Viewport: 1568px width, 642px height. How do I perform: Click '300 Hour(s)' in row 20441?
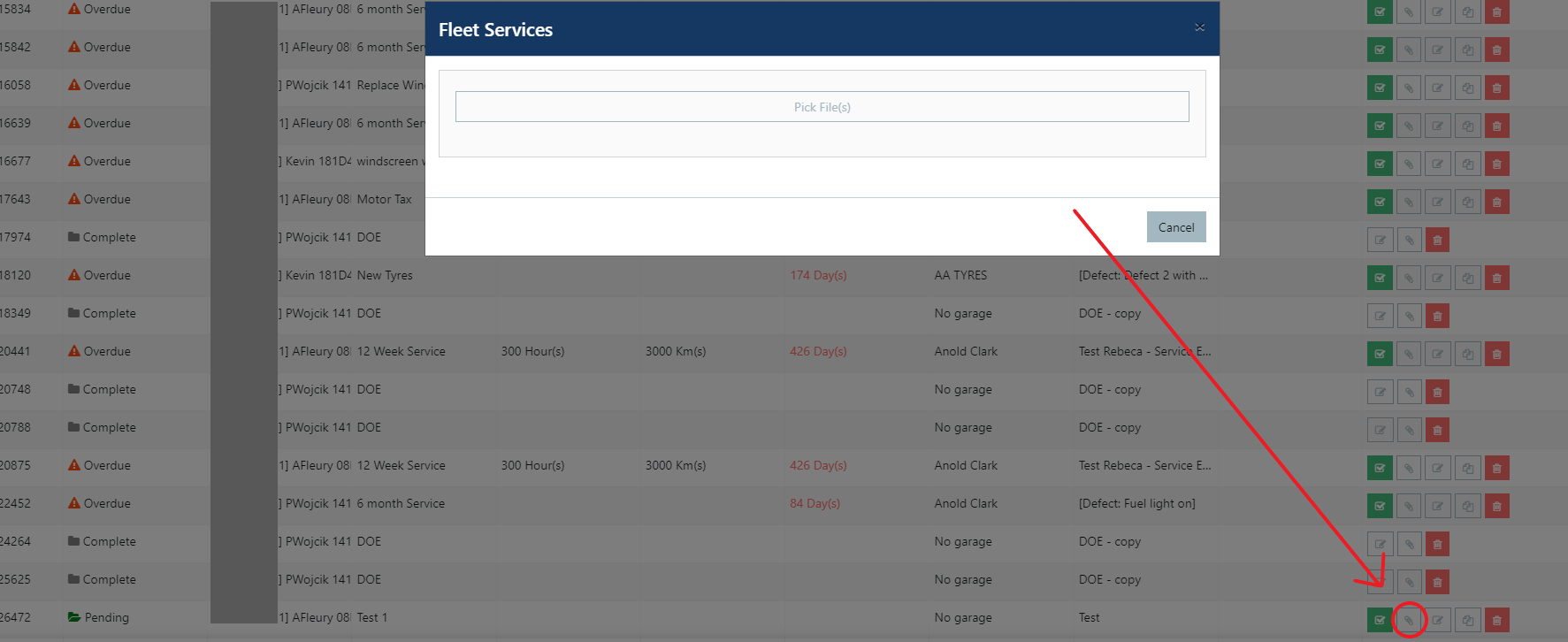[x=532, y=351]
